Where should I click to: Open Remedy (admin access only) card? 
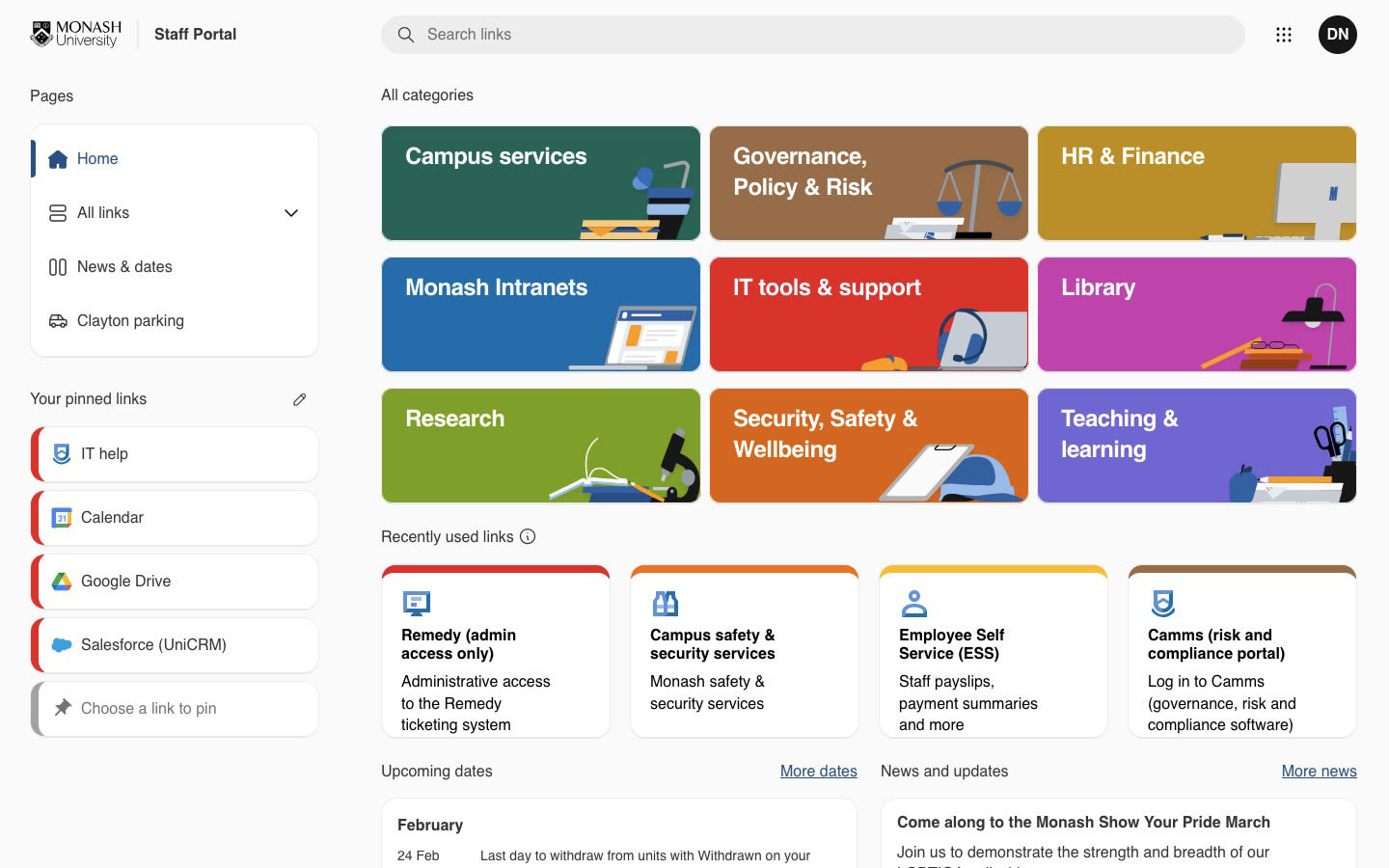[x=496, y=652]
